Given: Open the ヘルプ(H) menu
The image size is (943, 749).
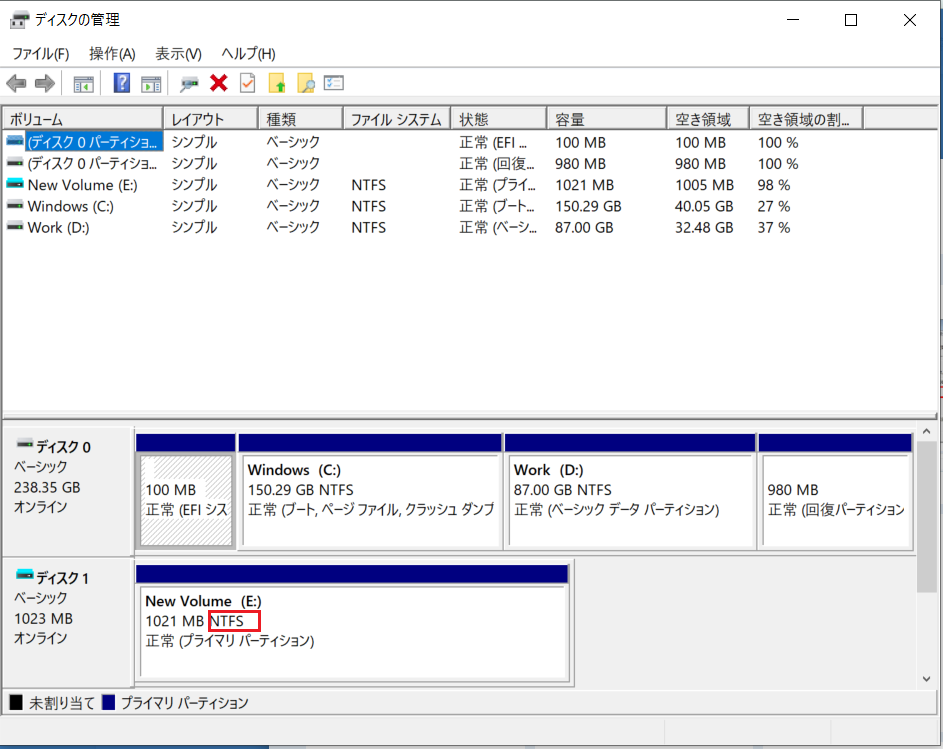Looking at the screenshot, I should 248,54.
